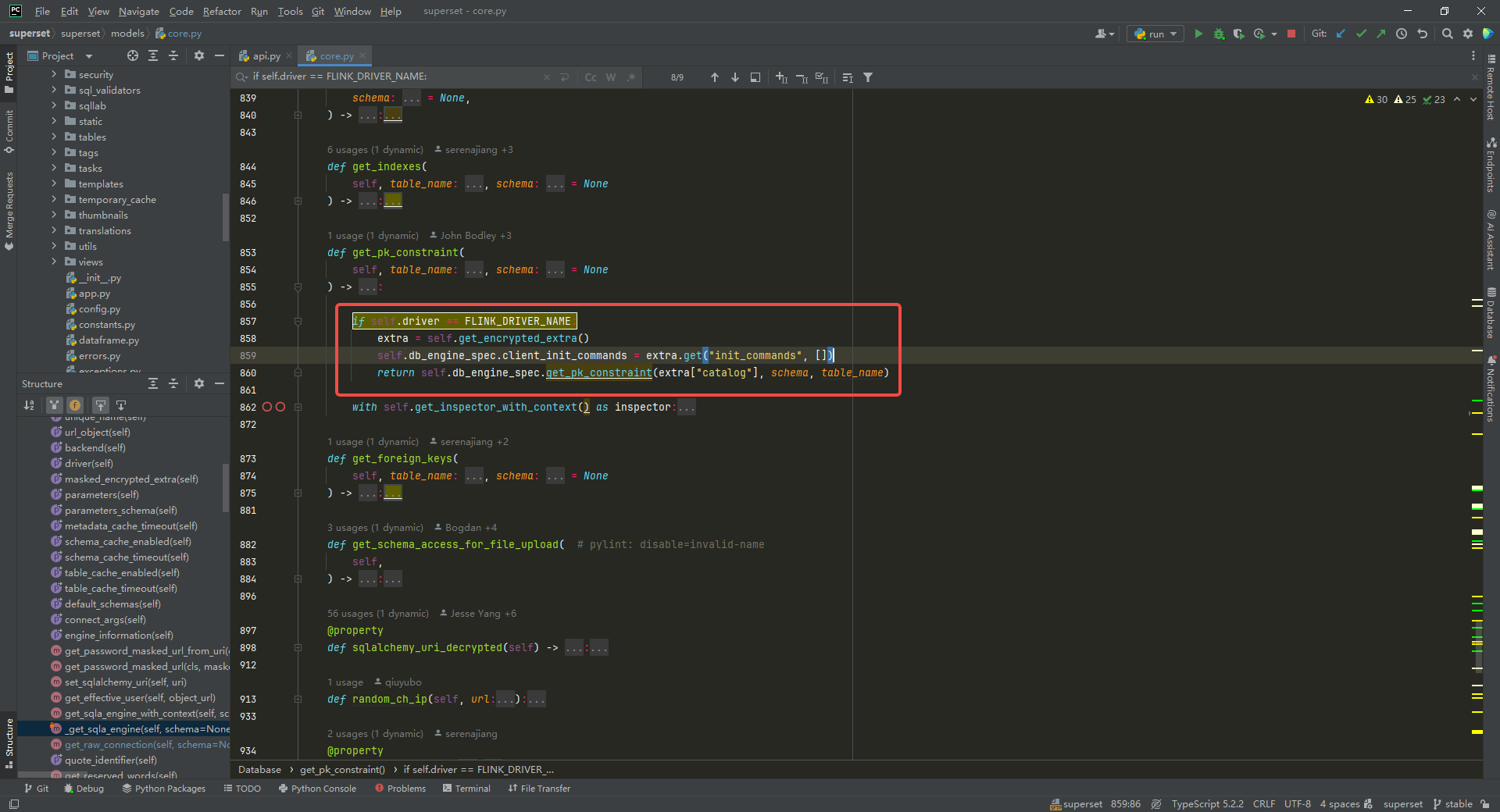1500x812 pixels.
Task: Rollback changes with the undo arrow icon
Action: pos(1423,34)
